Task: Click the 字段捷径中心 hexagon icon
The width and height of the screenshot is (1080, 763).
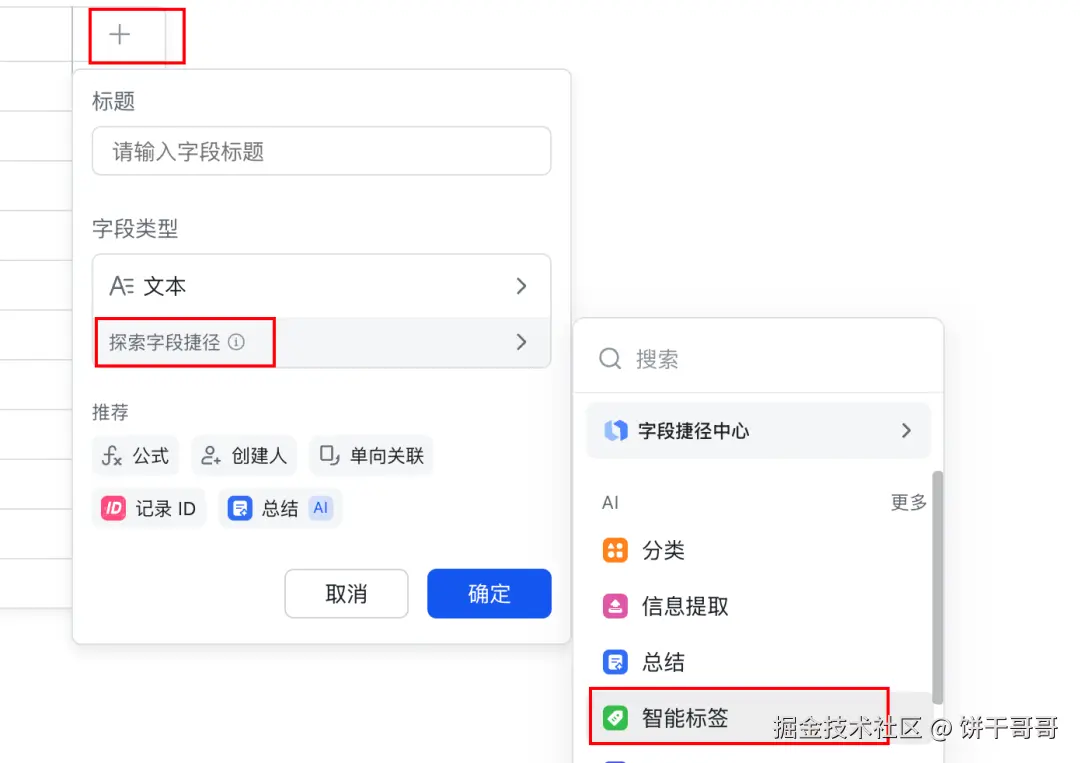Action: 615,431
